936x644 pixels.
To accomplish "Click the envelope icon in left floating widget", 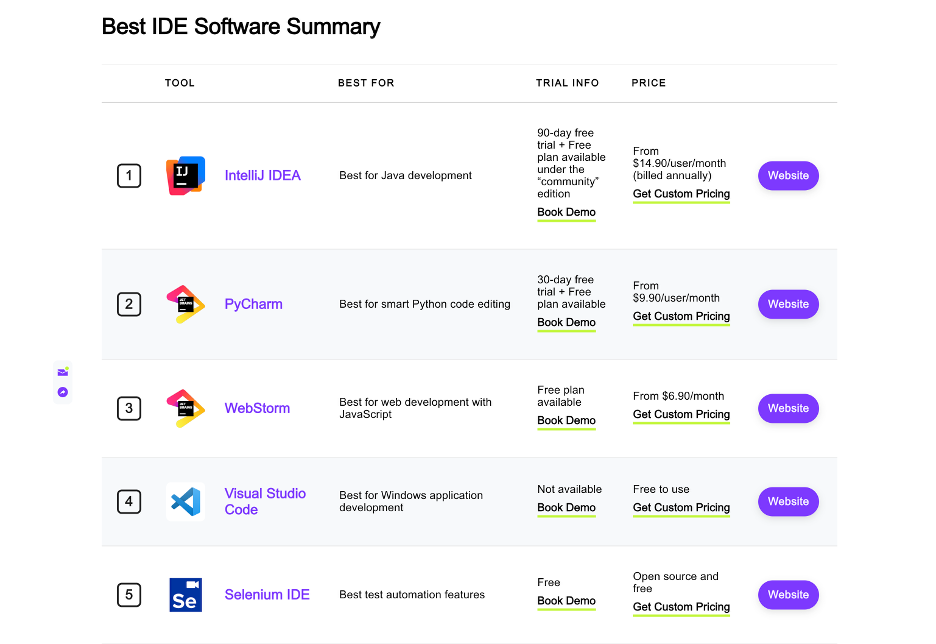I will click(x=62, y=372).
